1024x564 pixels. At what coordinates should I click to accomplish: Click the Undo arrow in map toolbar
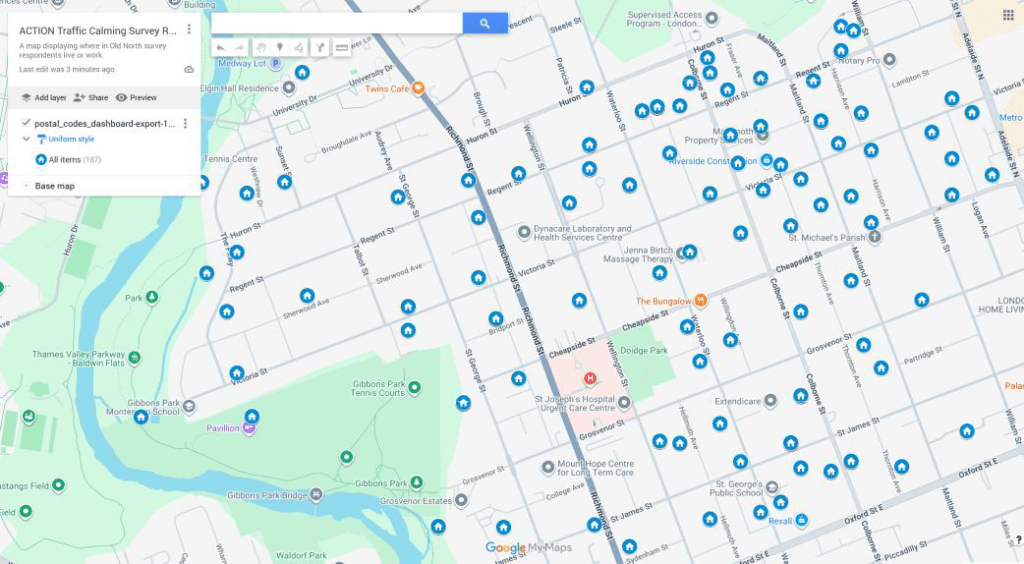220,47
